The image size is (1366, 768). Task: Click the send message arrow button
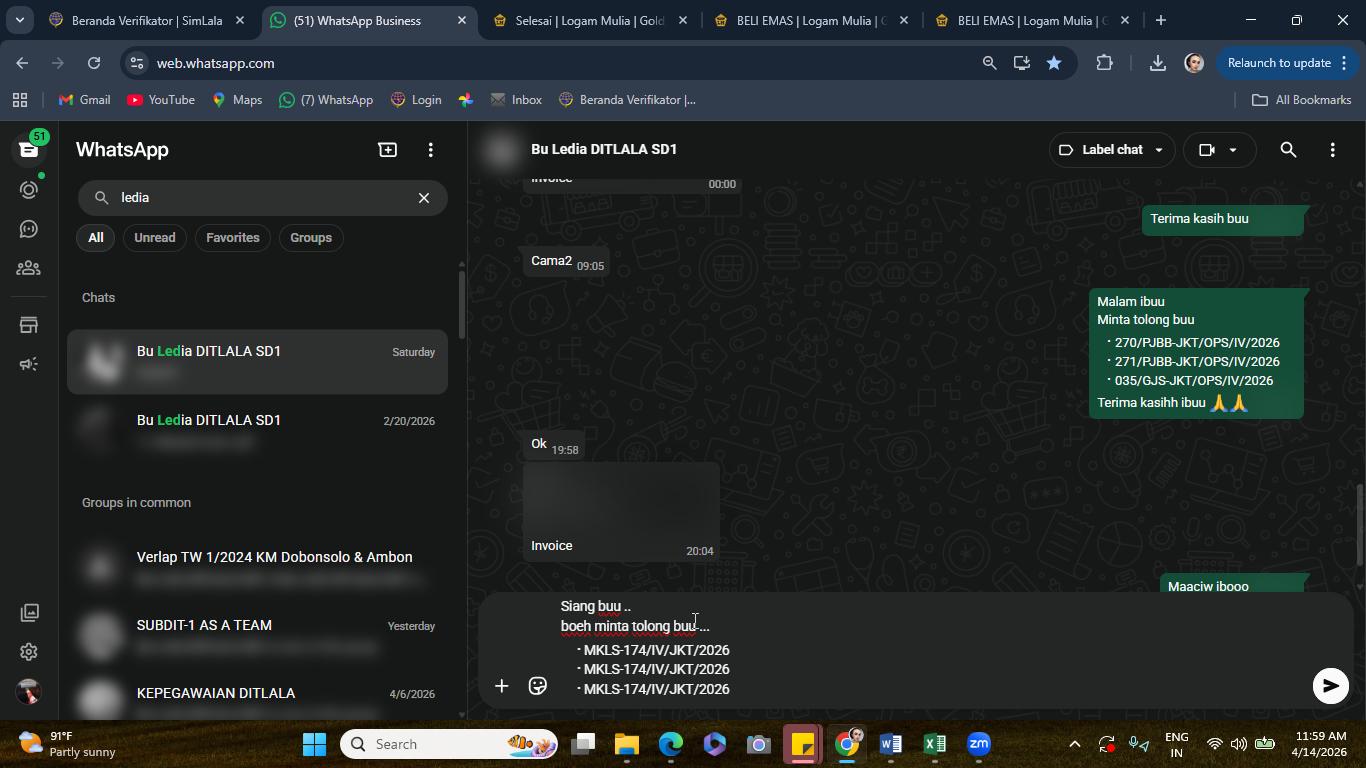(1330, 686)
